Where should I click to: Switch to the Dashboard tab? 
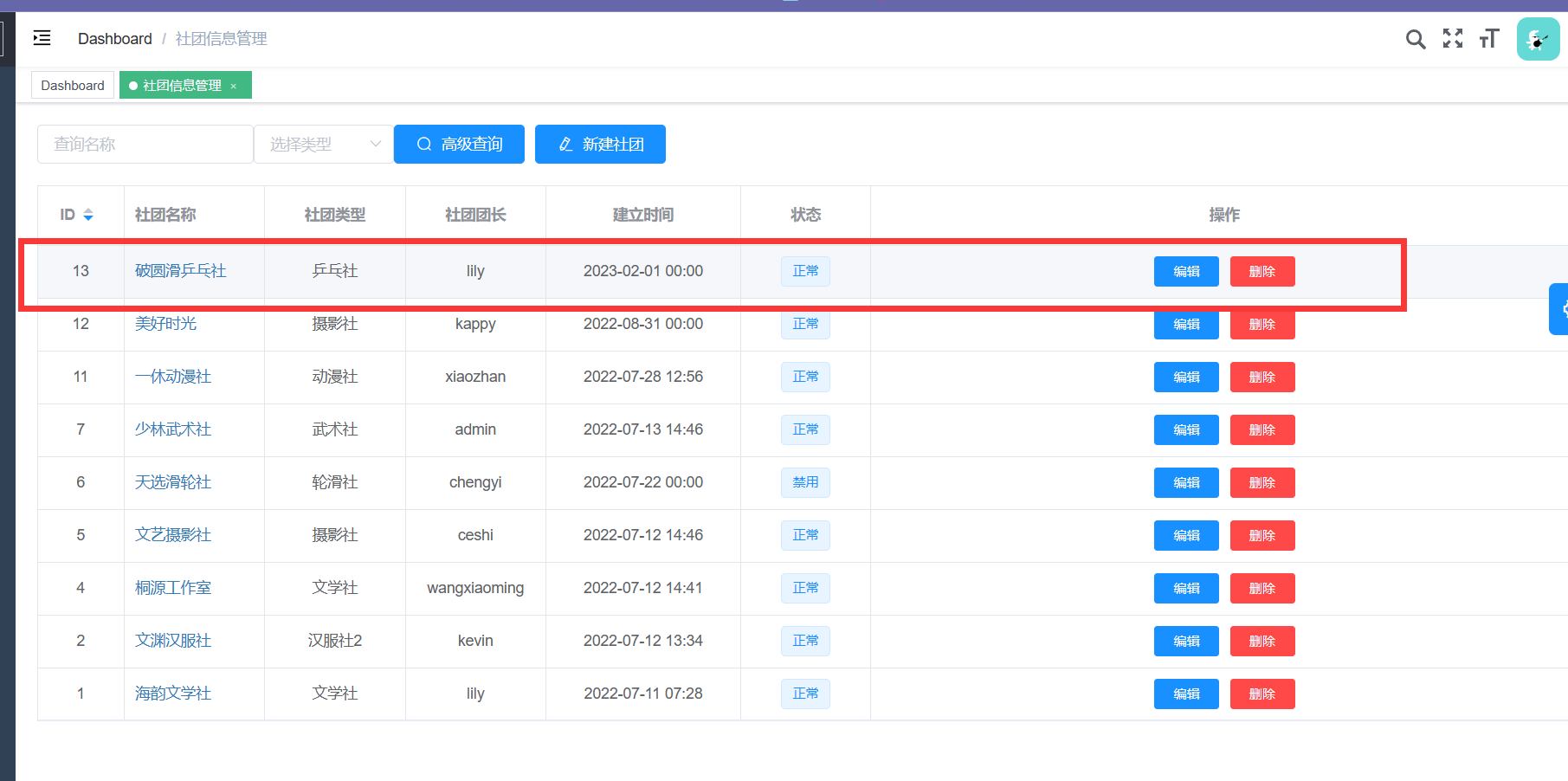pos(73,86)
